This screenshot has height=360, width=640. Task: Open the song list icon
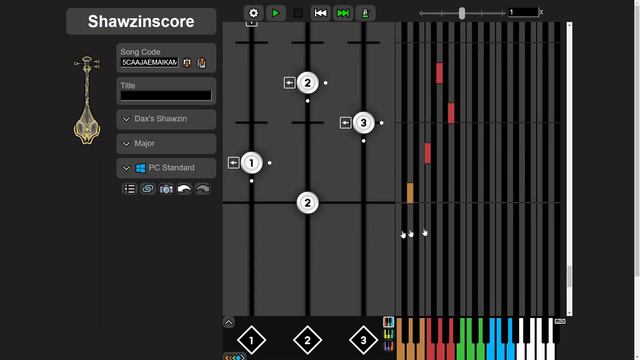point(129,189)
